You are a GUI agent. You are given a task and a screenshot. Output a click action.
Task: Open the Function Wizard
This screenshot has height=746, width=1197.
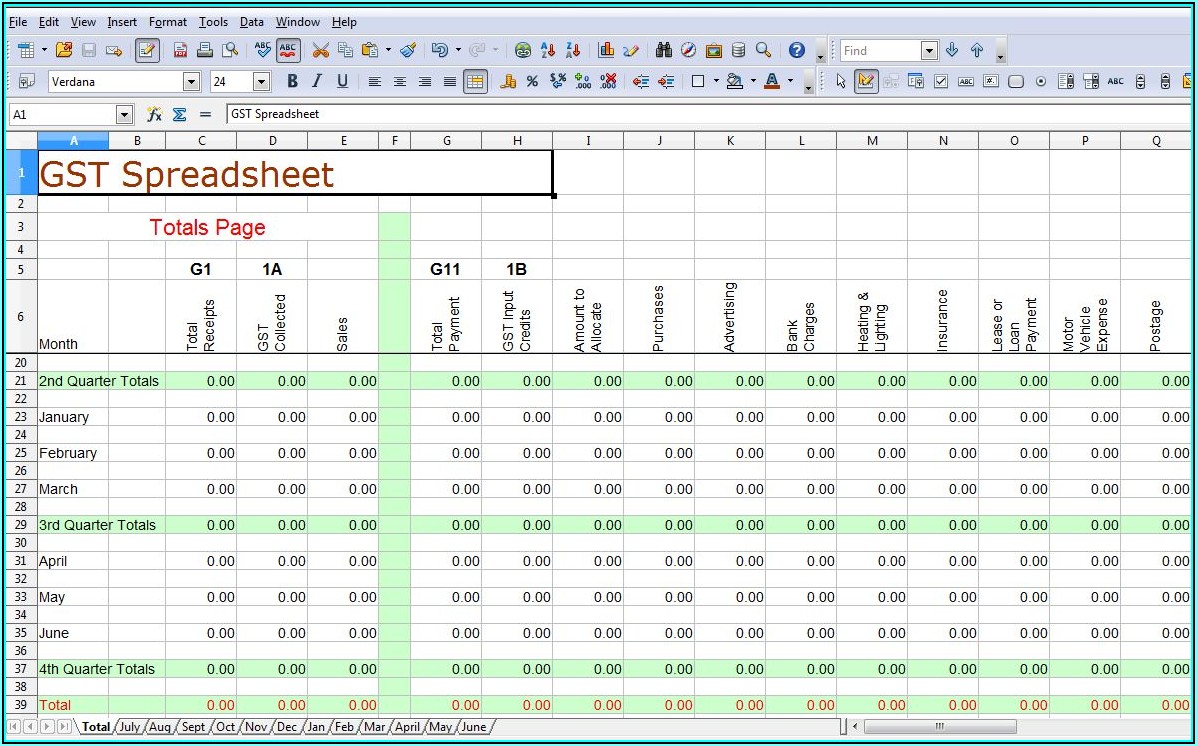coord(154,115)
